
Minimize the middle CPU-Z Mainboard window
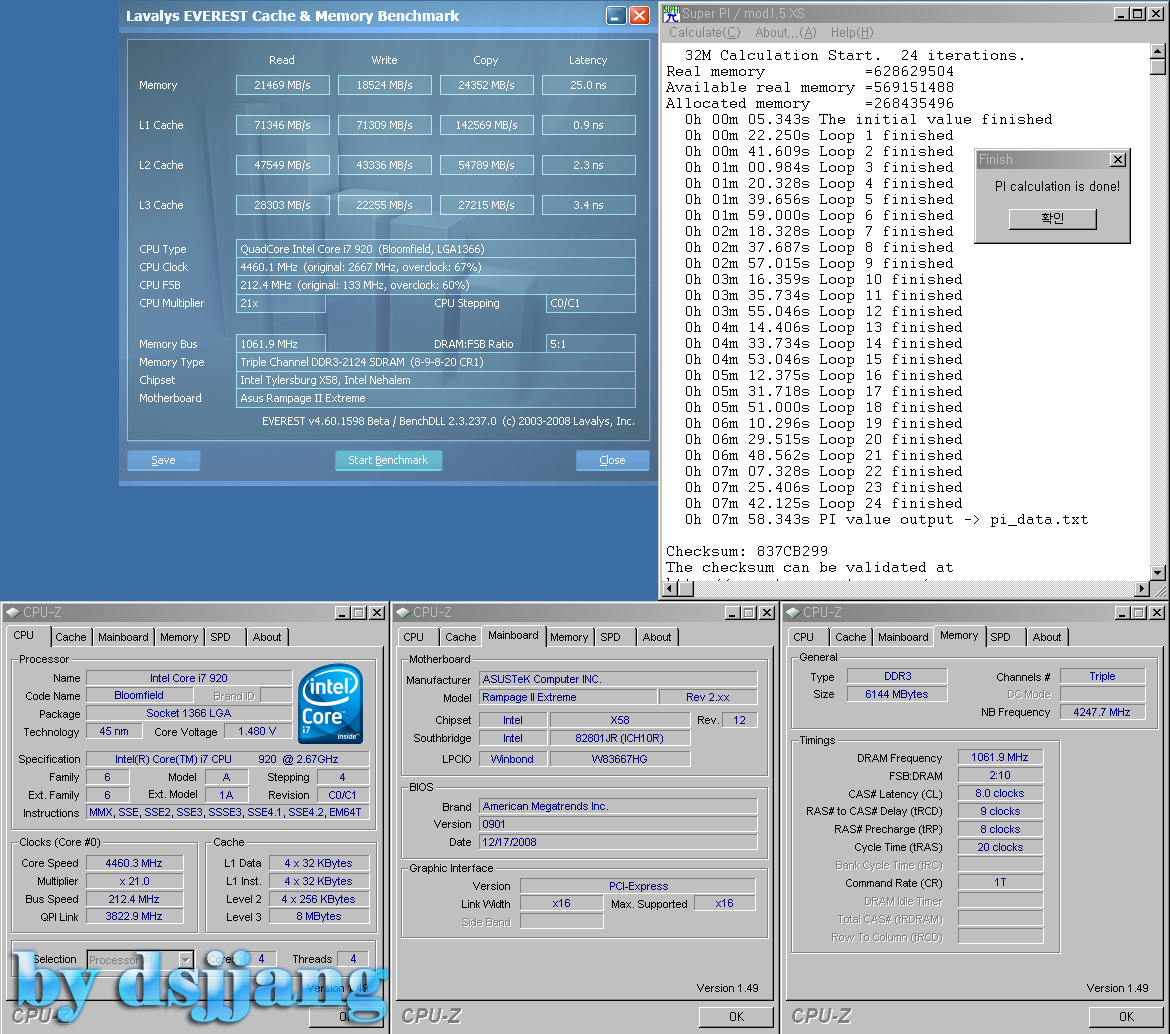(x=733, y=612)
